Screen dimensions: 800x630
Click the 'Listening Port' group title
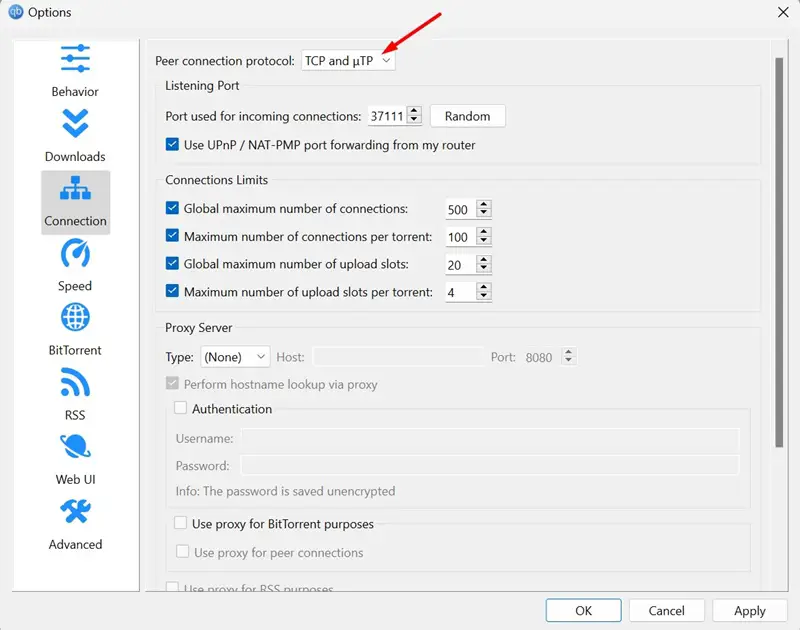click(x=202, y=85)
